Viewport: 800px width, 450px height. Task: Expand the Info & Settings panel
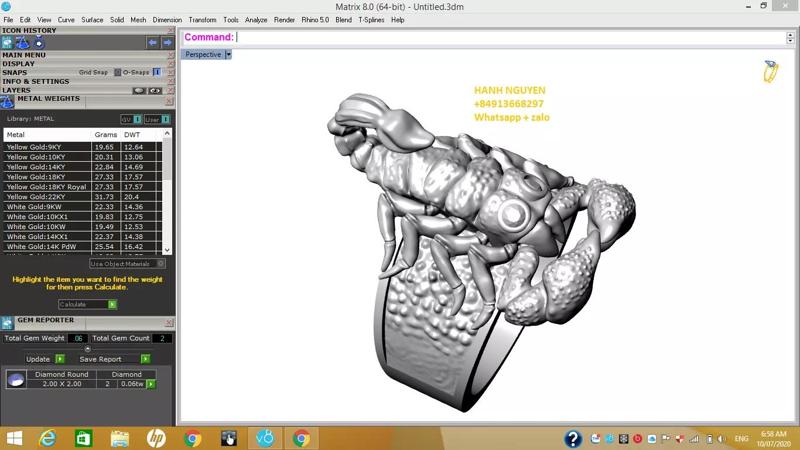click(x=36, y=81)
